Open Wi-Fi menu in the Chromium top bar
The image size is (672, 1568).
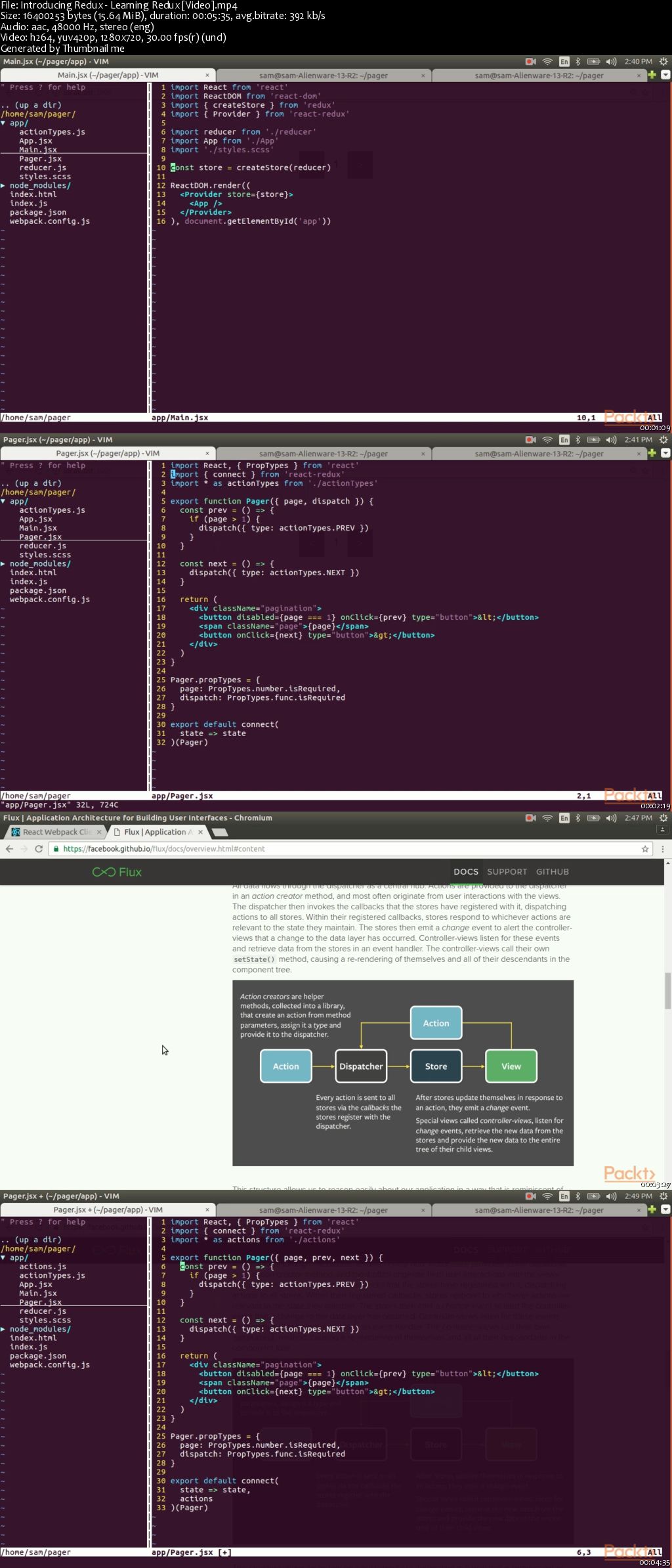[x=547, y=817]
